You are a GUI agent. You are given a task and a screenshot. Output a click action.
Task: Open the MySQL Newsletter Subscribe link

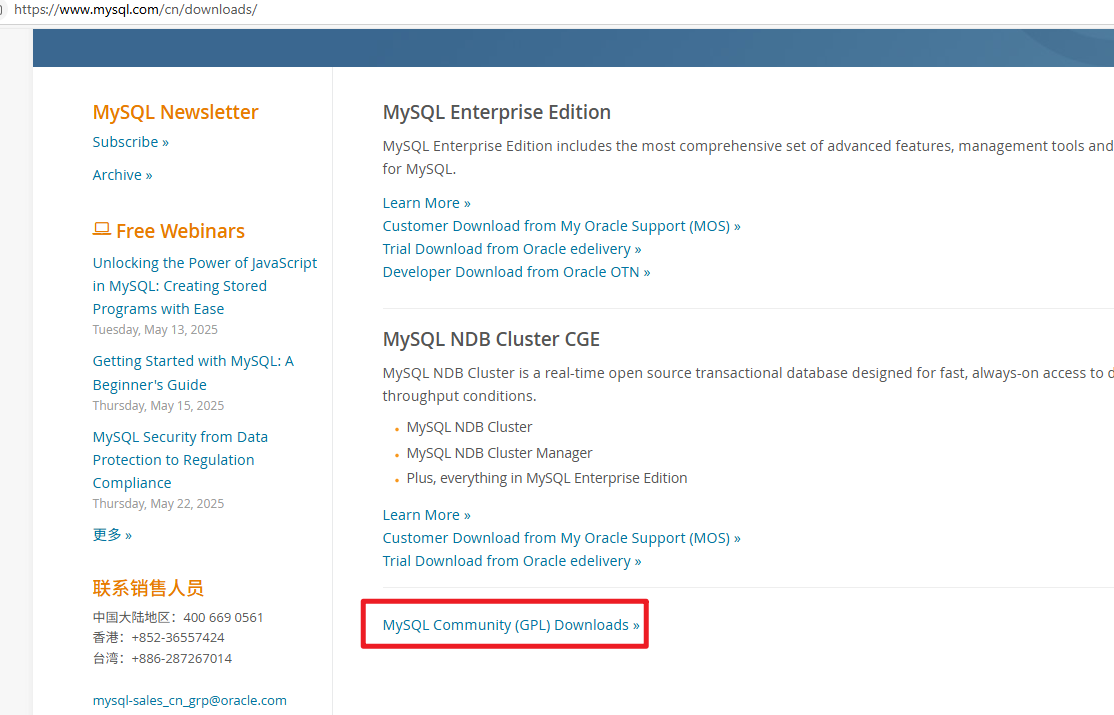pyautogui.click(x=131, y=142)
